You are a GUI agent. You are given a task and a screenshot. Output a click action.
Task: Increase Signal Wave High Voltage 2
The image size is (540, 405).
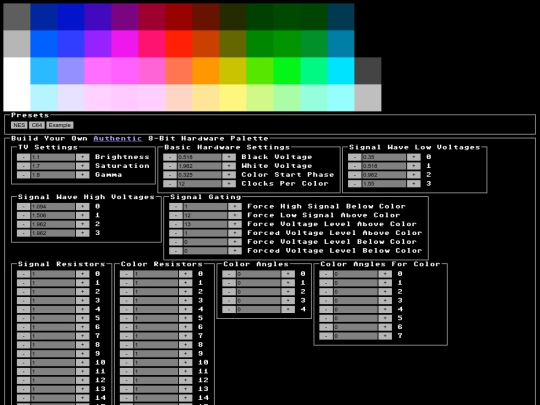[x=83, y=225]
